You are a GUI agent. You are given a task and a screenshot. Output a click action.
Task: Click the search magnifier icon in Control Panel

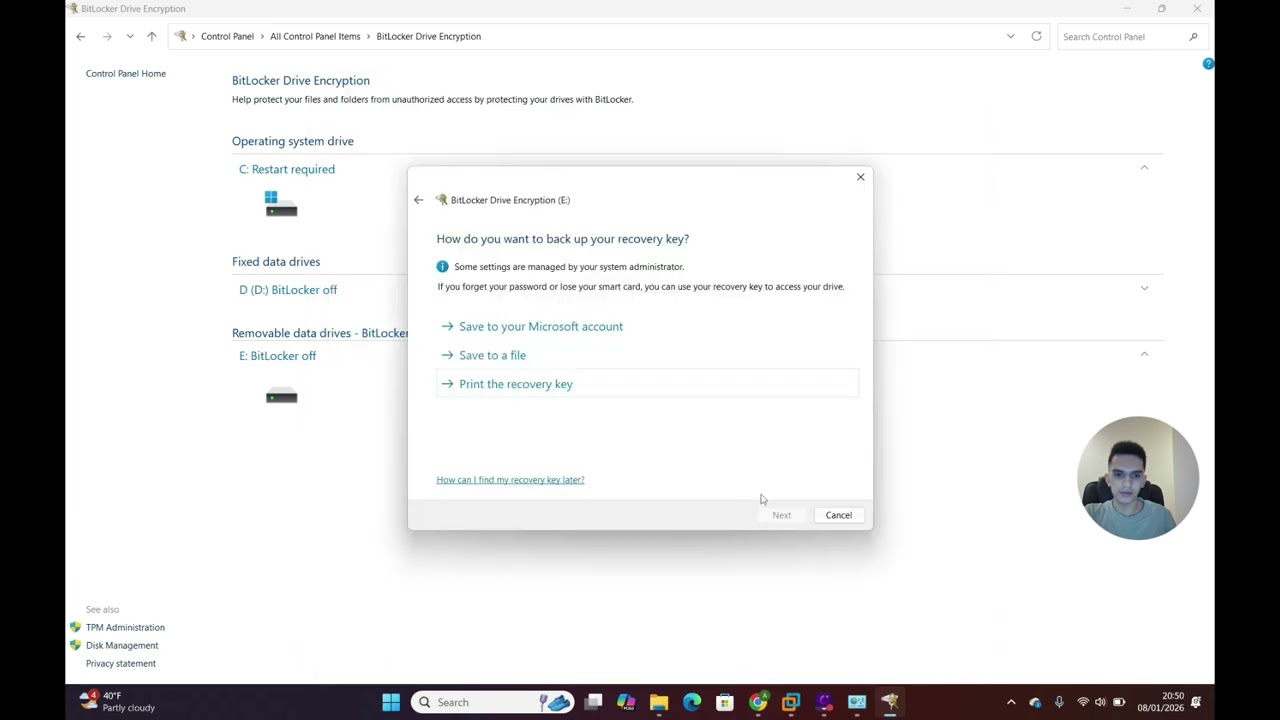(1193, 37)
